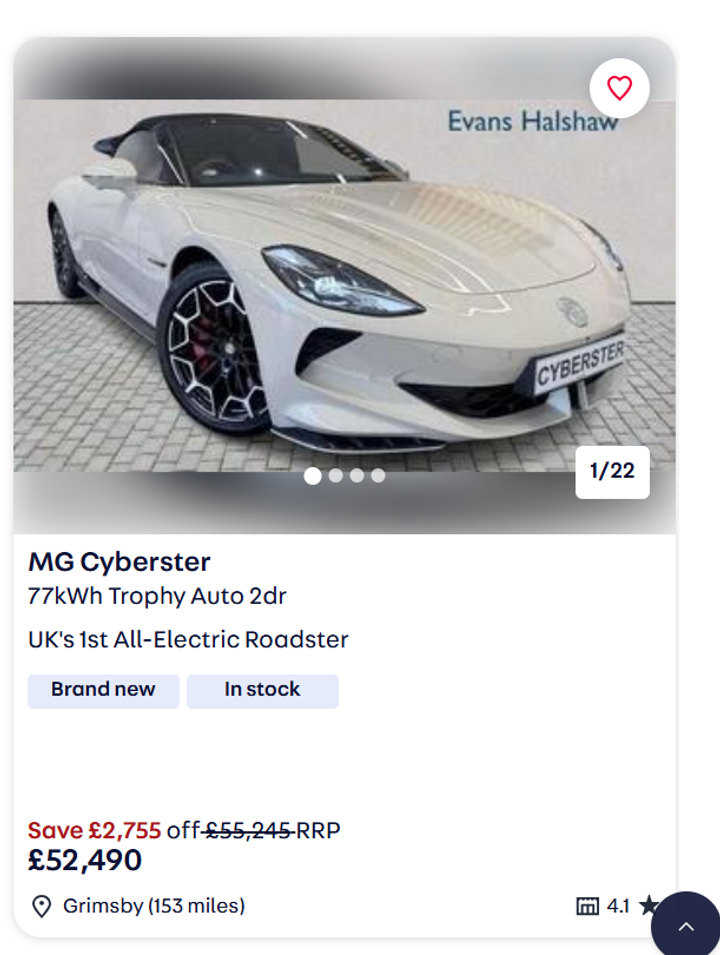This screenshot has width=720, height=955.
Task: Click the Save £2,755 off RRP text
Action: (184, 830)
